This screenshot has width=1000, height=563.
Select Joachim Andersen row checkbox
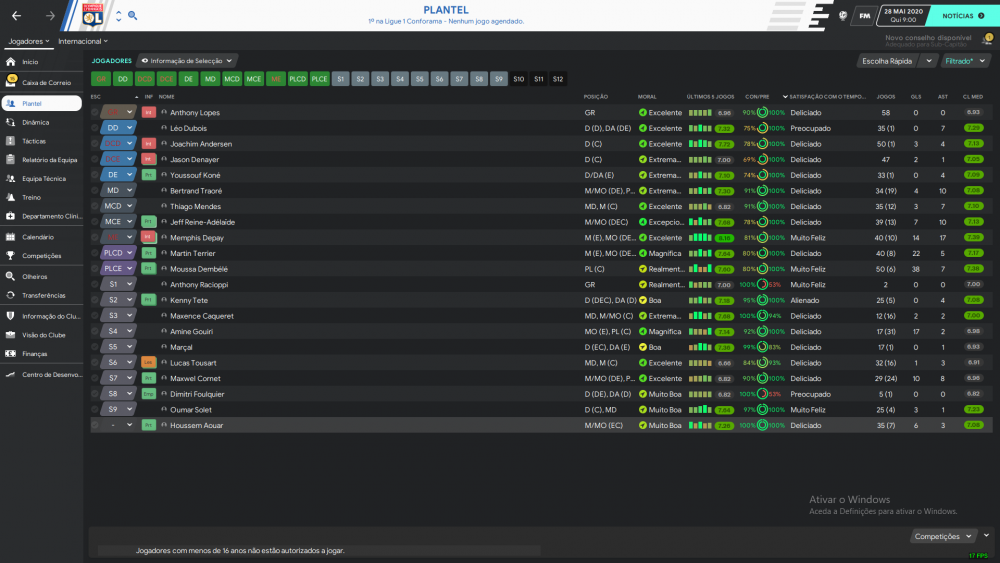(x=95, y=143)
